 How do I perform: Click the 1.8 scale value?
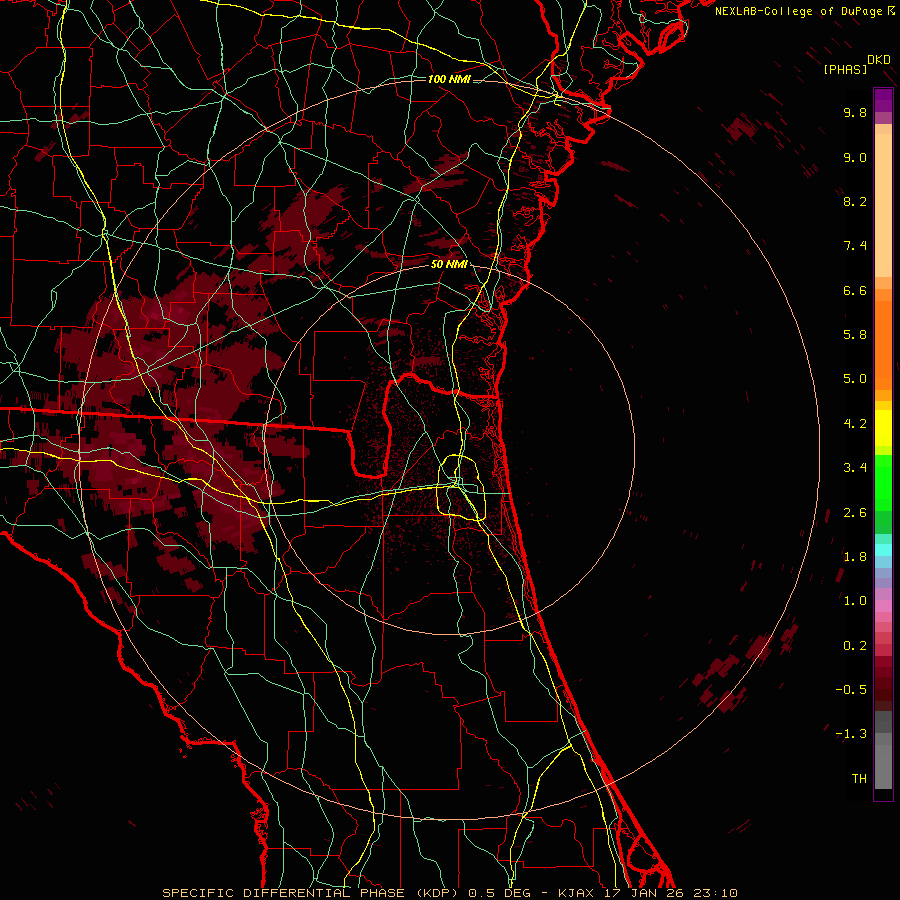pos(855,557)
